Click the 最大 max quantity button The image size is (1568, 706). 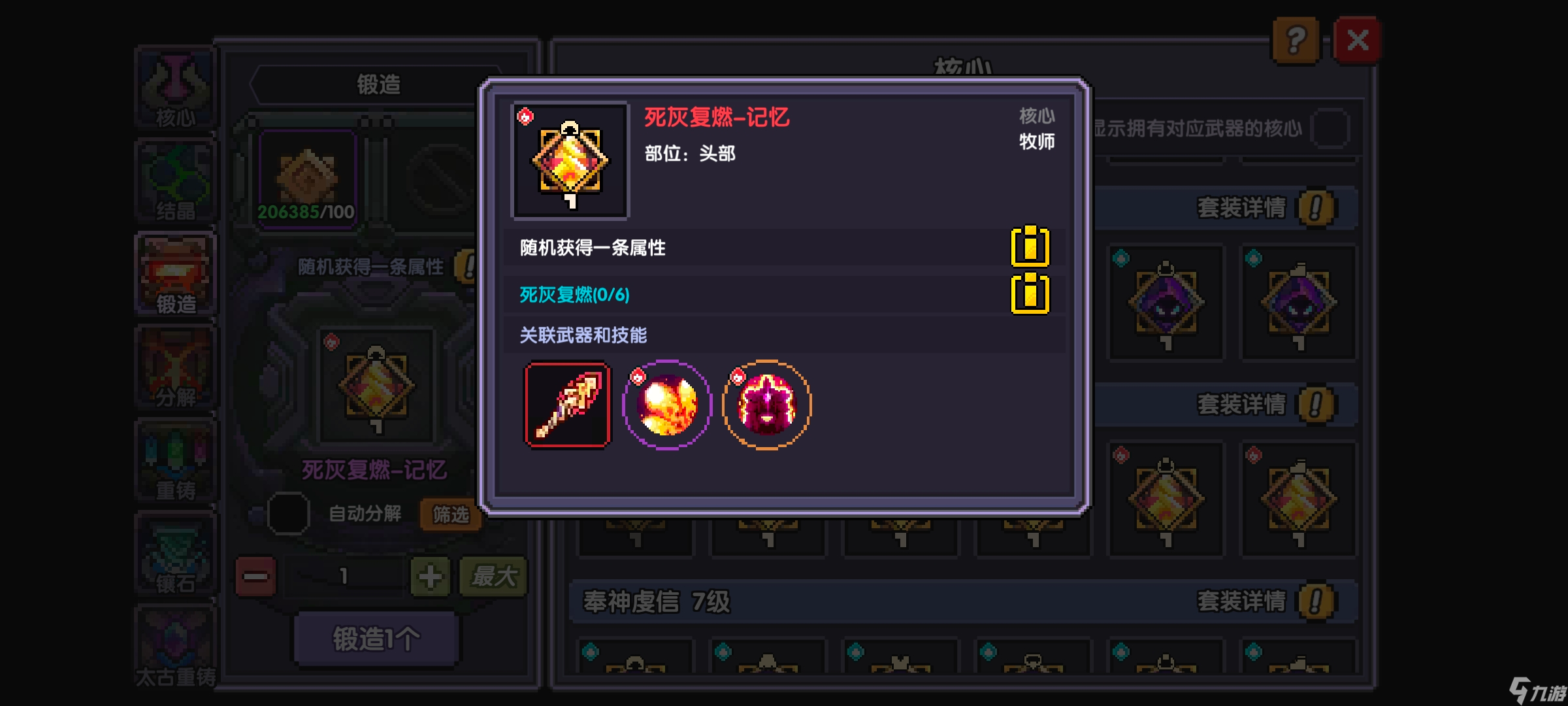click(x=494, y=577)
